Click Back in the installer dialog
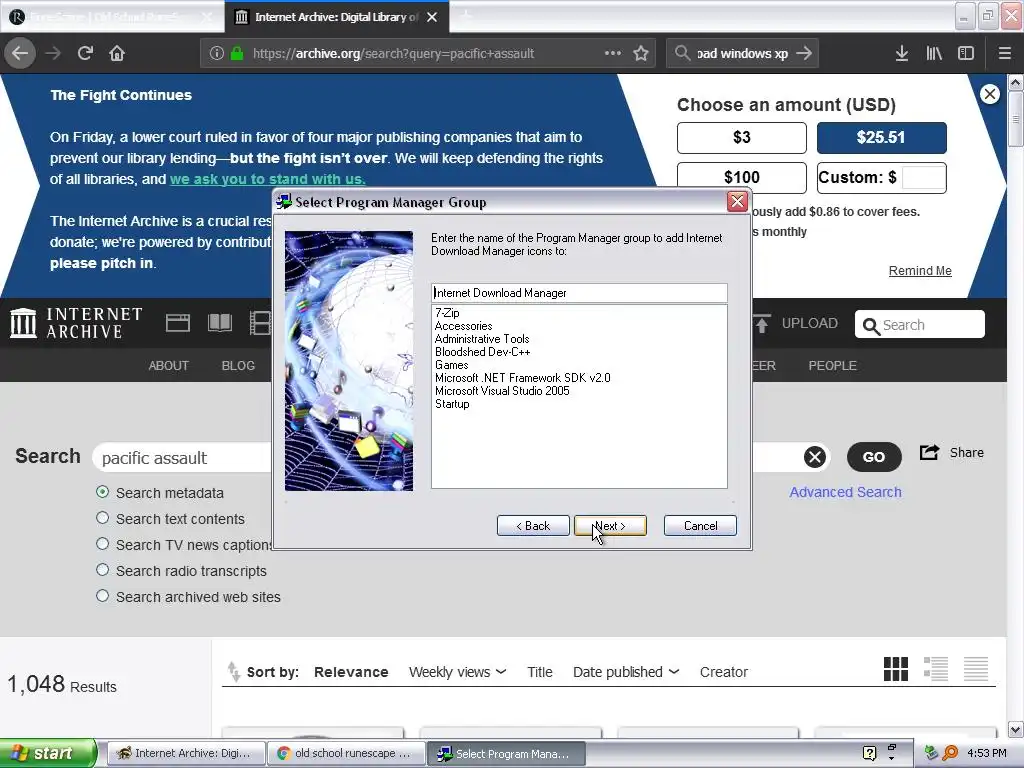Screen dimensions: 1024x768 point(533,526)
